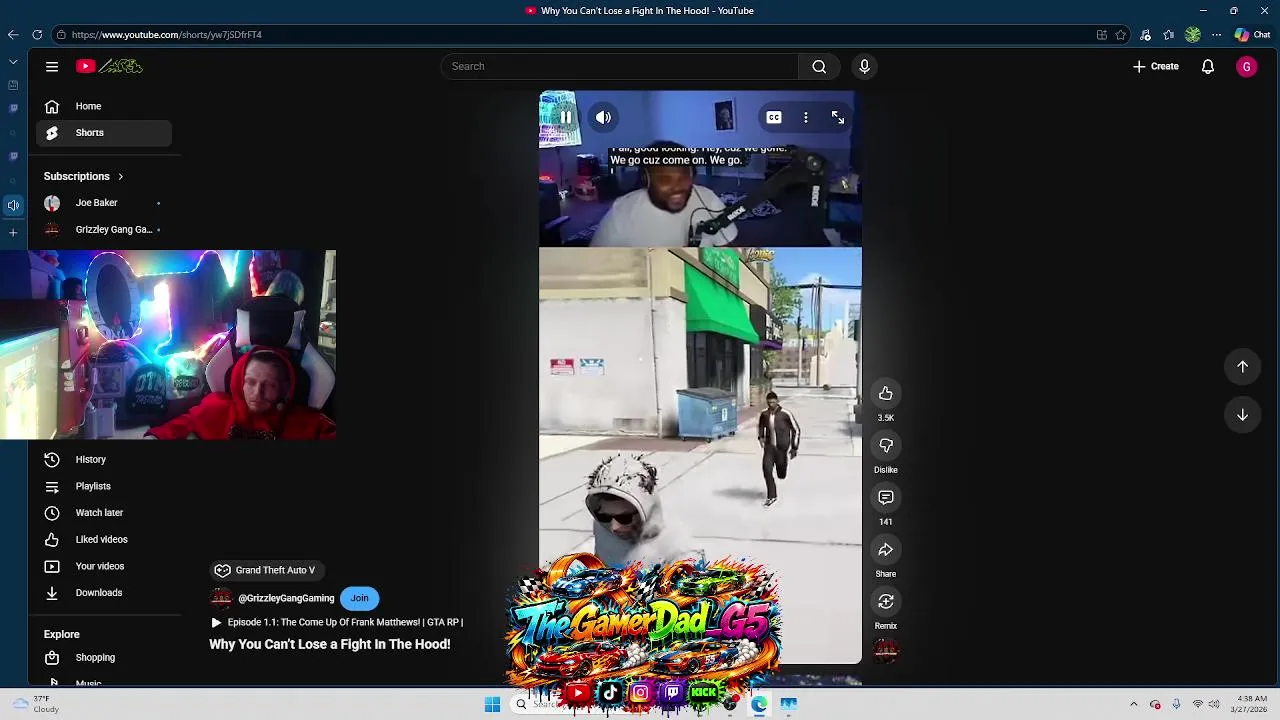This screenshot has width=1280, height=720.
Task: Remix this Short
Action: coord(886,602)
